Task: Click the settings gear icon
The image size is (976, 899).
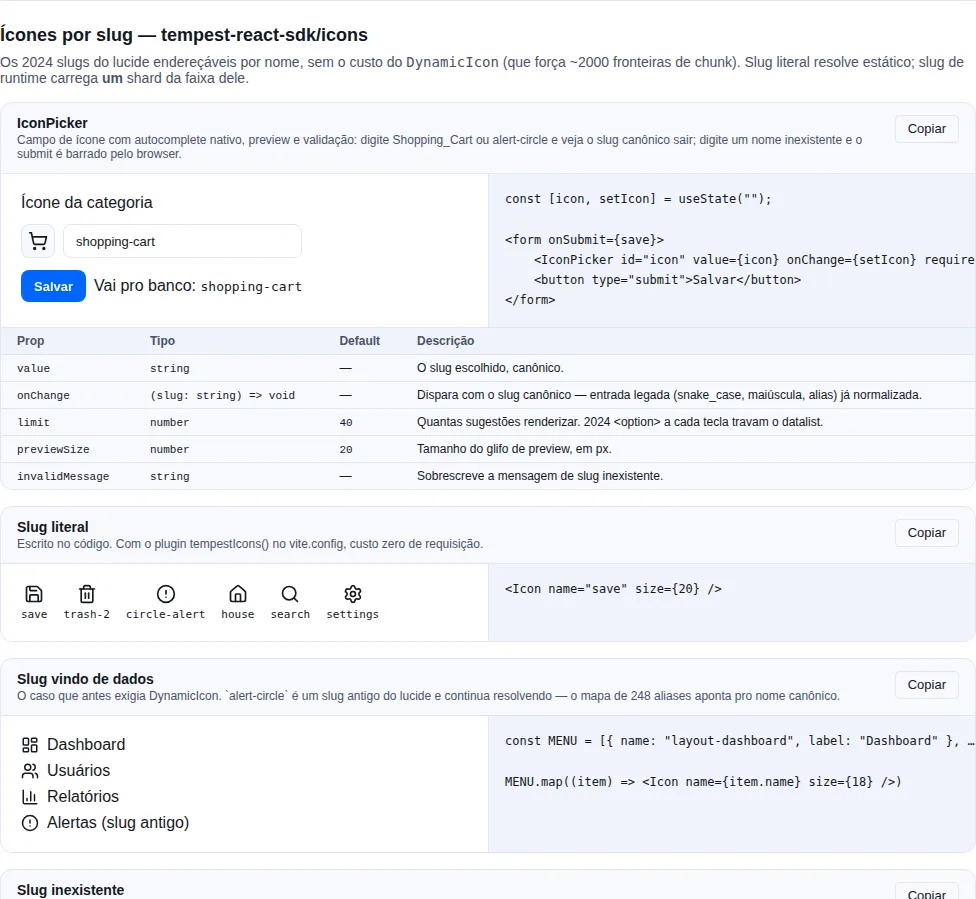Action: (x=352, y=594)
